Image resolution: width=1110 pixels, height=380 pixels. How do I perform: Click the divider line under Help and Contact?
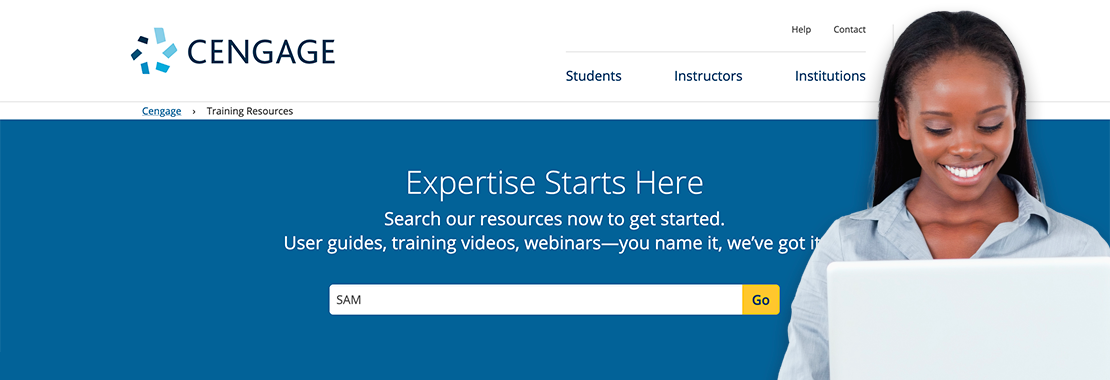click(716, 52)
